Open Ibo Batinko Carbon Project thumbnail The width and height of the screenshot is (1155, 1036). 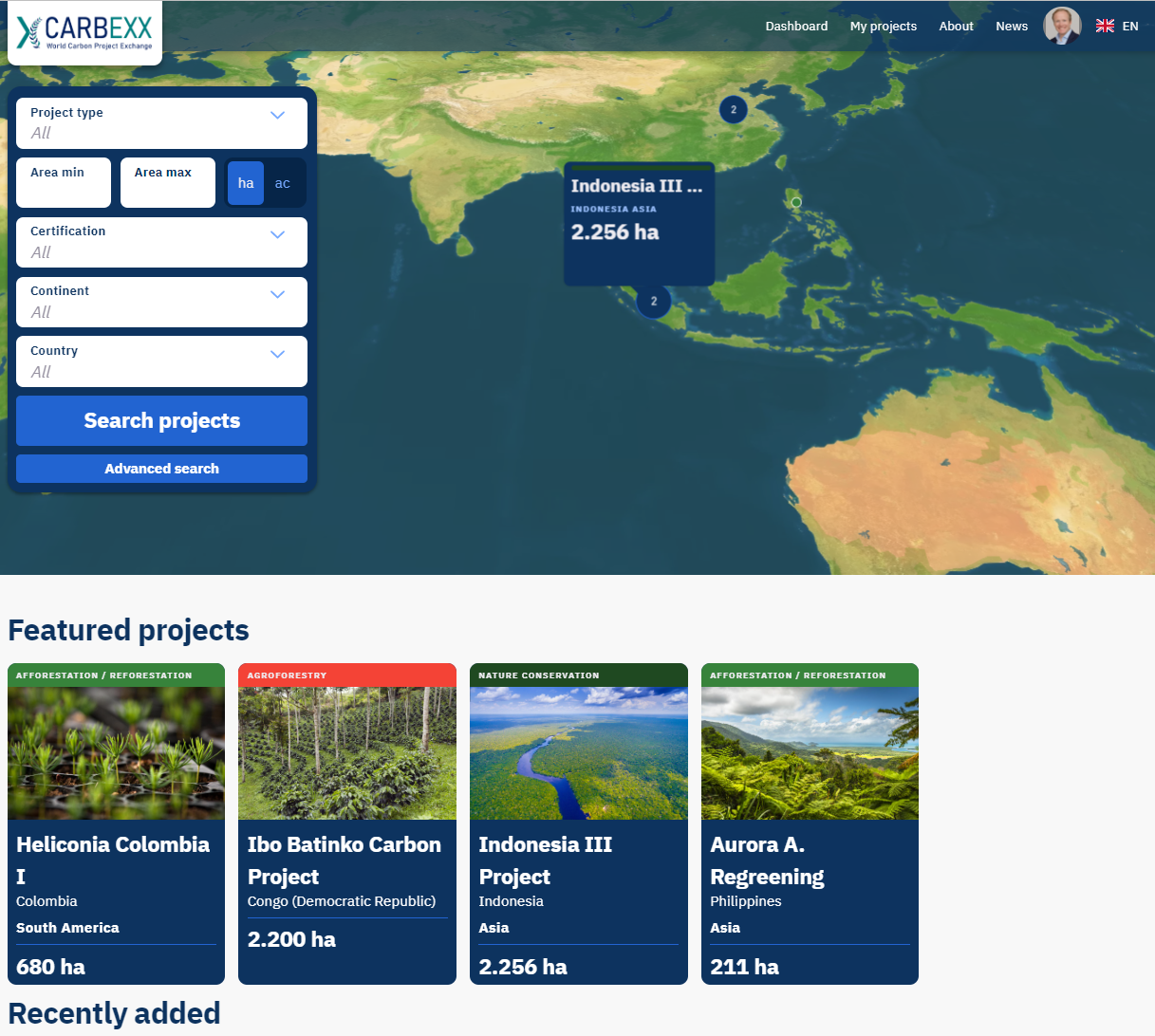point(347,753)
